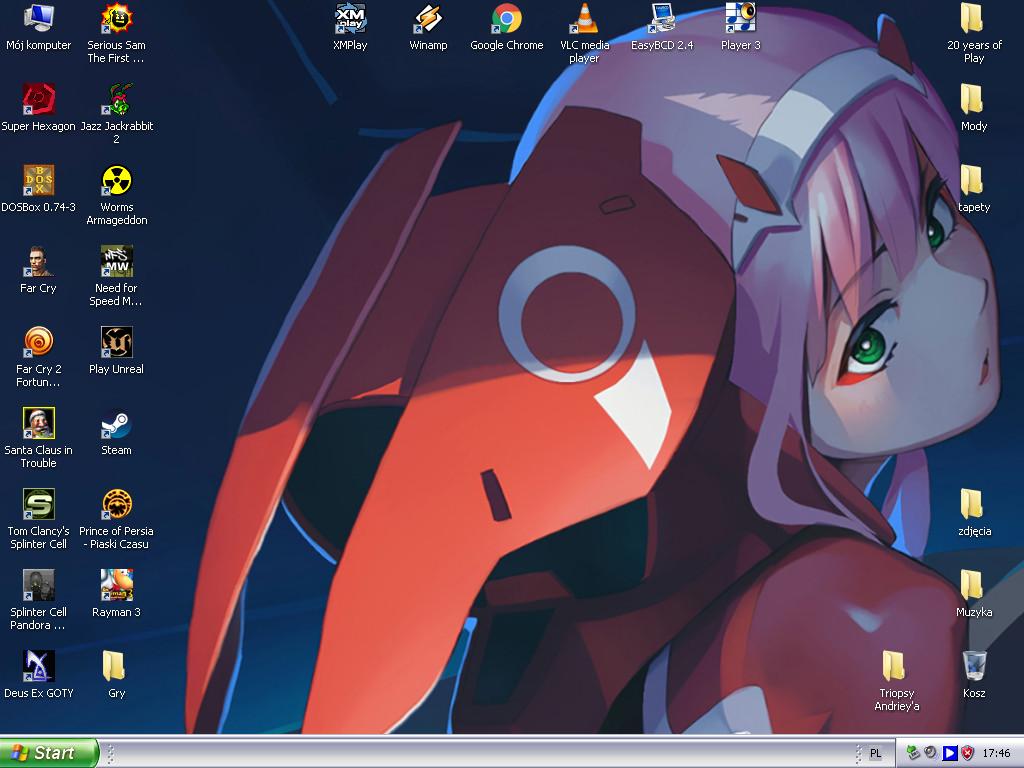This screenshot has width=1024, height=768.
Task: Select the Tom Clancy's Splinter Cell icon
Action: click(x=39, y=504)
